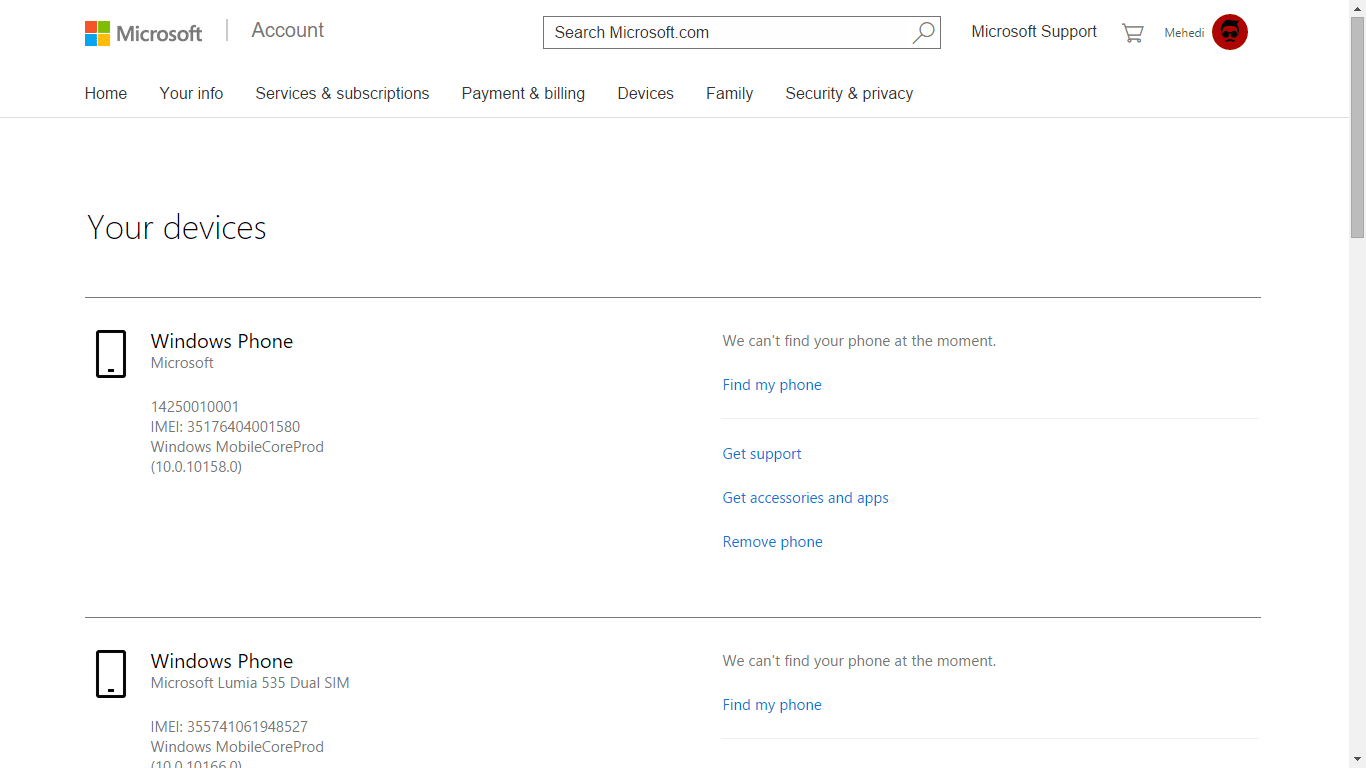The width and height of the screenshot is (1366, 768).
Task: Open the shopping cart icon
Action: coord(1132,33)
